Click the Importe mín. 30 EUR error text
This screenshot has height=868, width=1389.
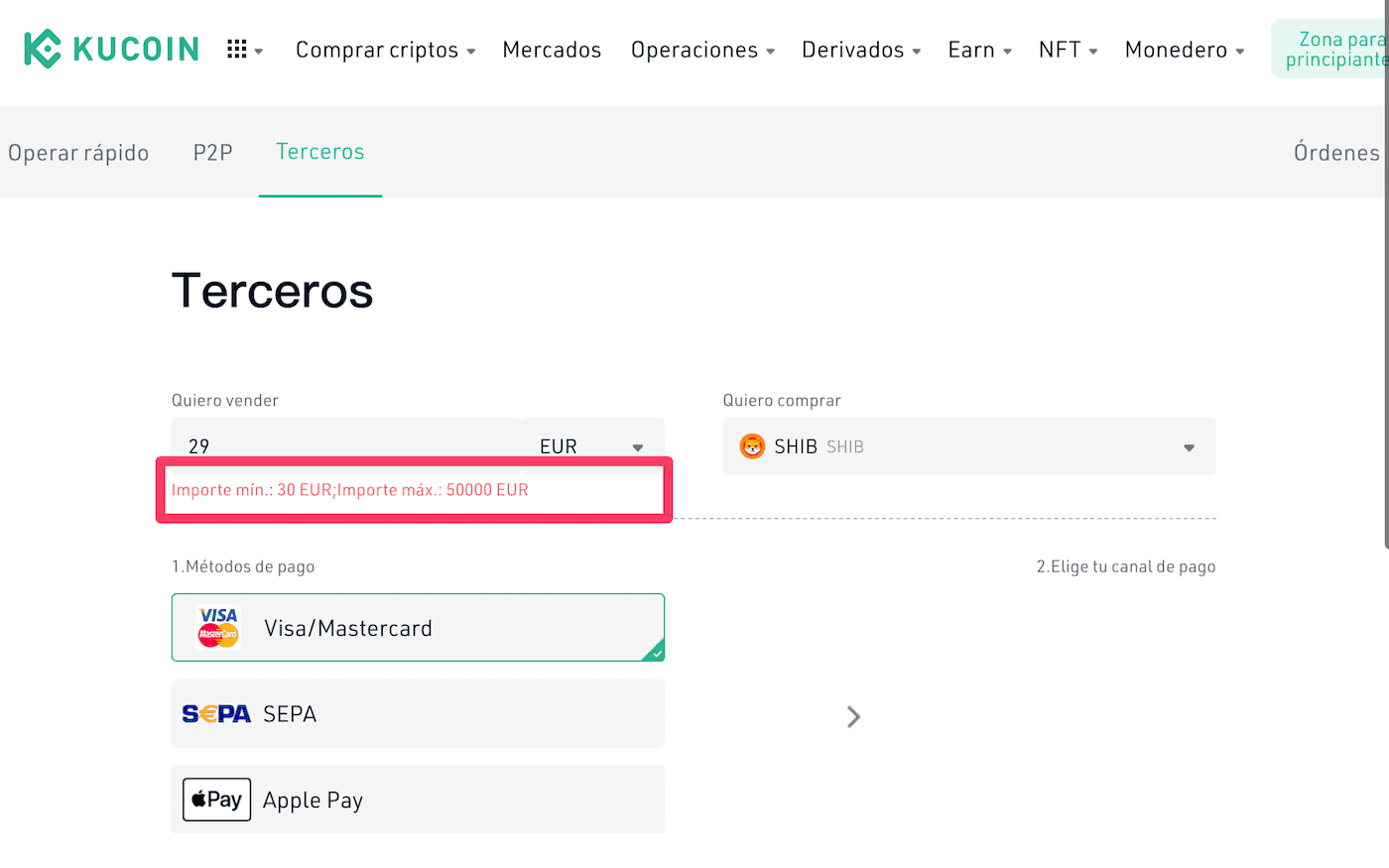click(x=350, y=490)
